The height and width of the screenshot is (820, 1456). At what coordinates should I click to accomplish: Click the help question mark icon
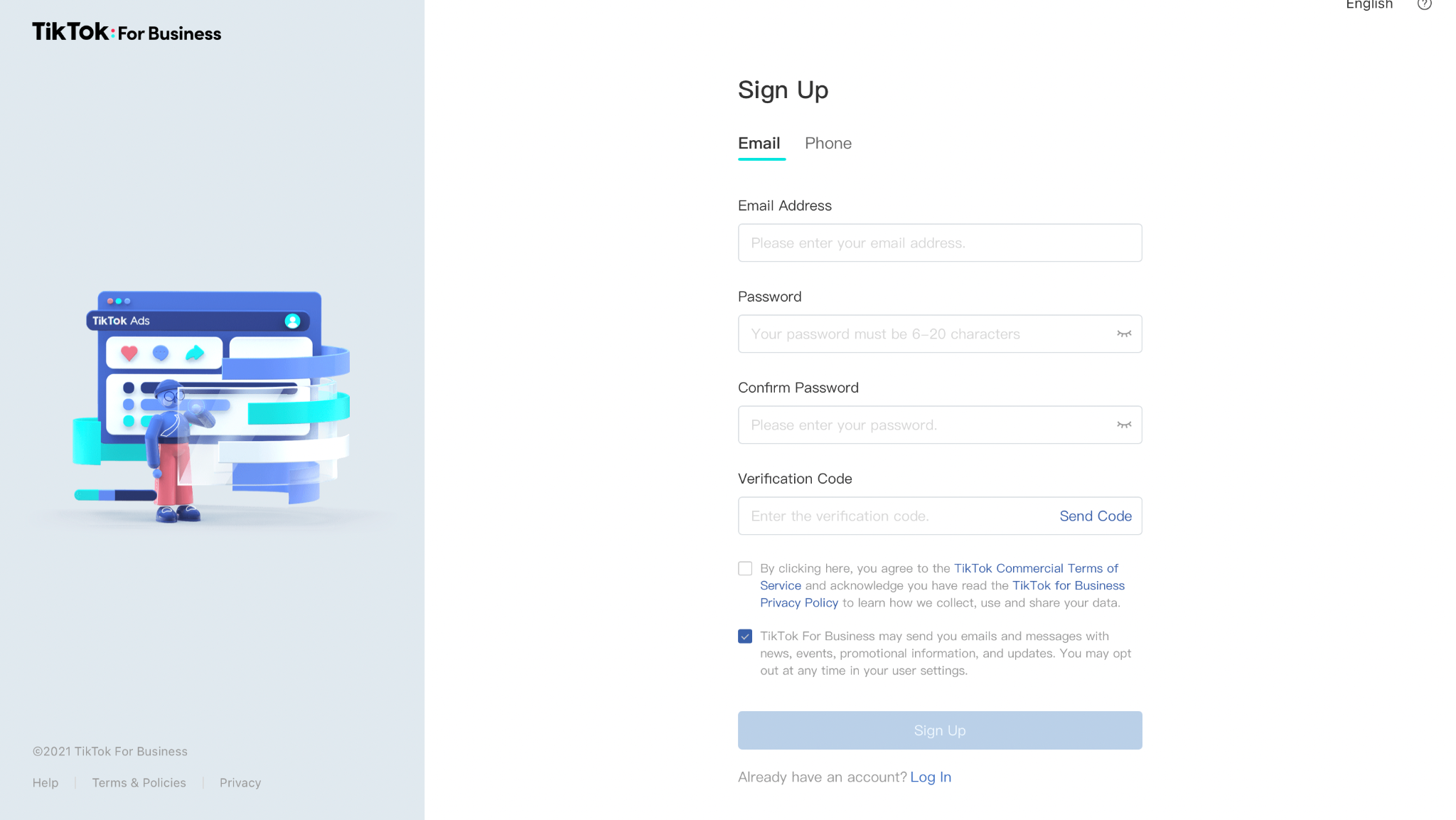point(1424,5)
